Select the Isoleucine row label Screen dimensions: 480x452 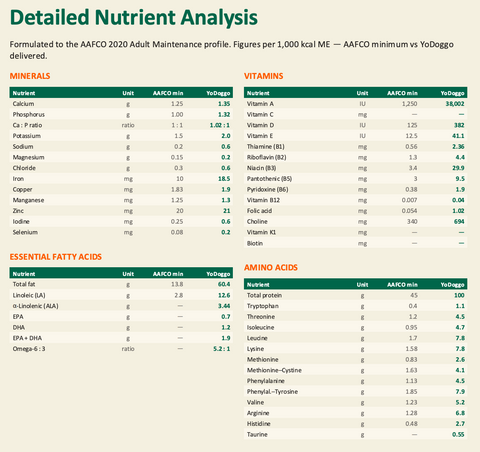pos(261,327)
